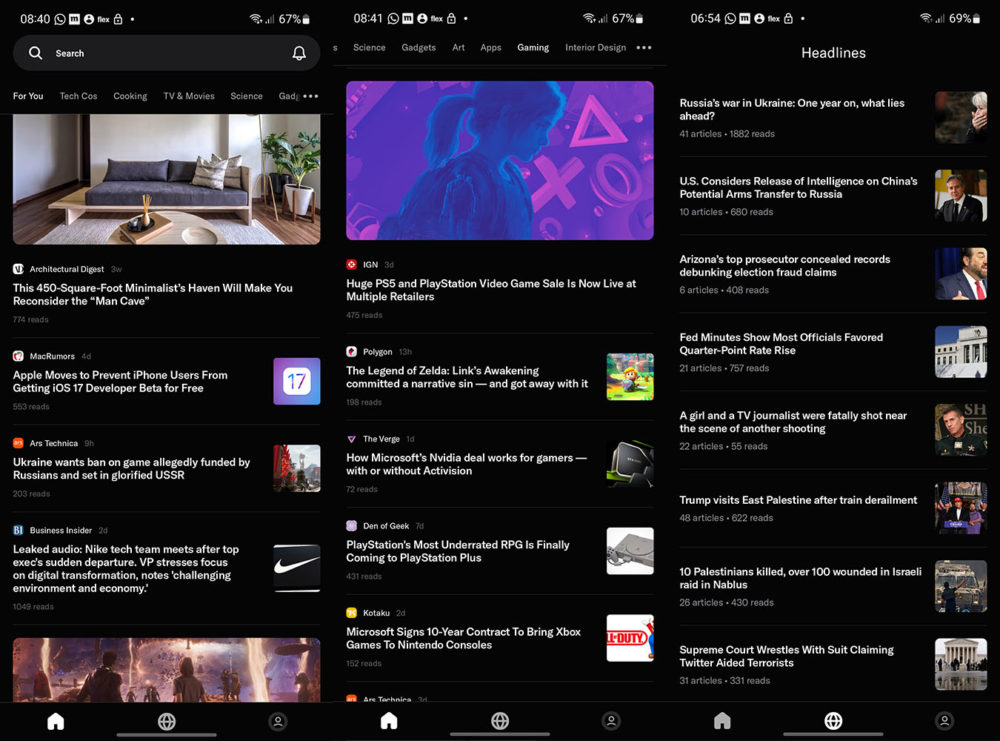Tap Polygon source icon
This screenshot has width=1000, height=741.
pos(351,351)
